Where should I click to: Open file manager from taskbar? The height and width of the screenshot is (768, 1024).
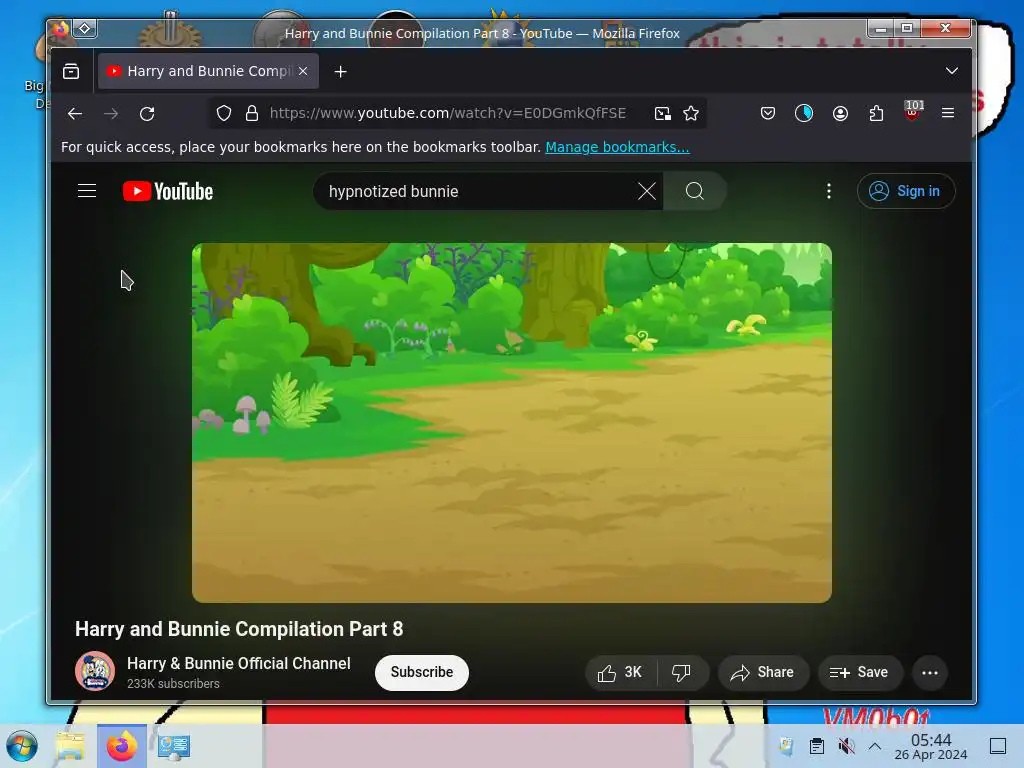[x=70, y=746]
